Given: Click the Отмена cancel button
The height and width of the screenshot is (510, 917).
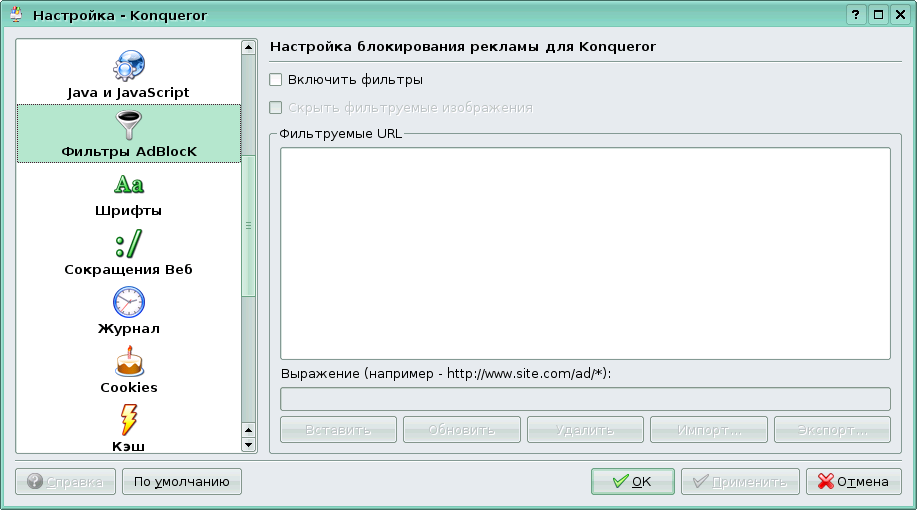Looking at the screenshot, I should coord(853,481).
